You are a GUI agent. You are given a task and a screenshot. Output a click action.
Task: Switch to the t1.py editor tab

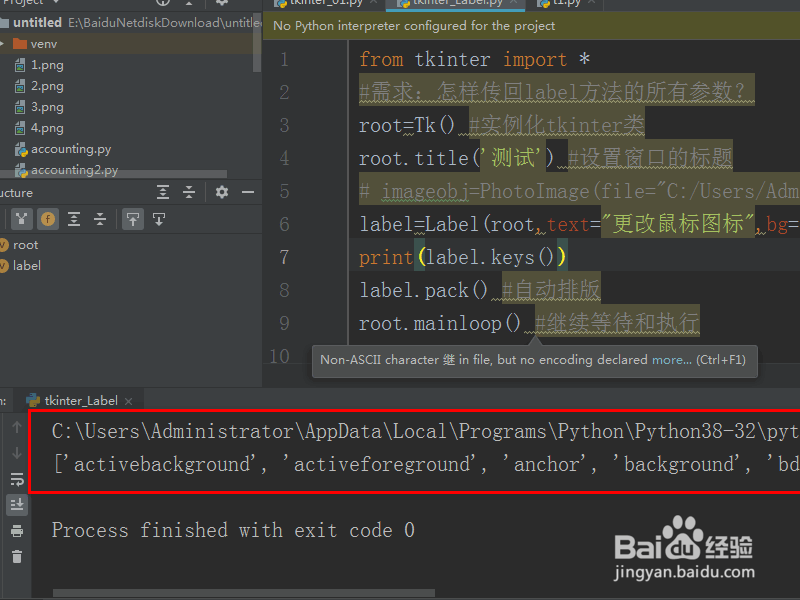click(565, 4)
